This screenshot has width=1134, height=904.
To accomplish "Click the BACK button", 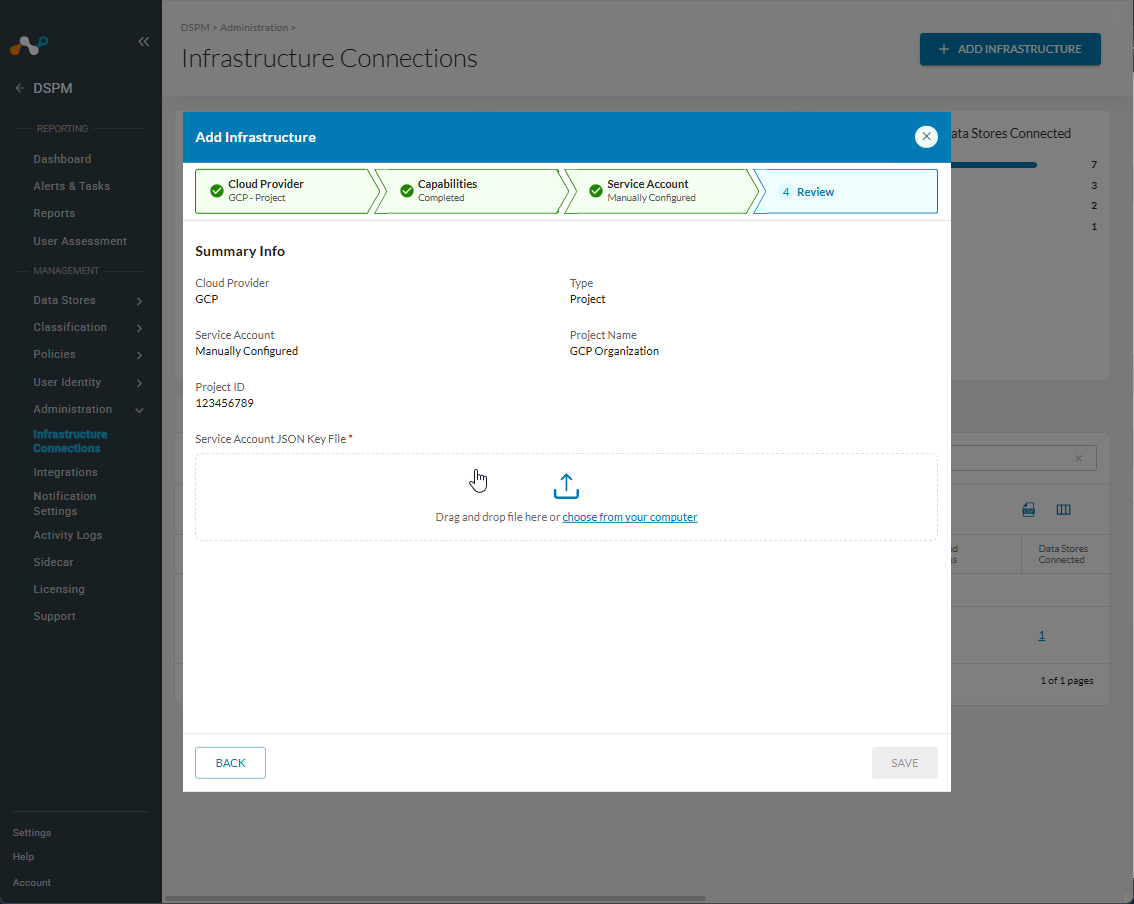I will (x=230, y=763).
